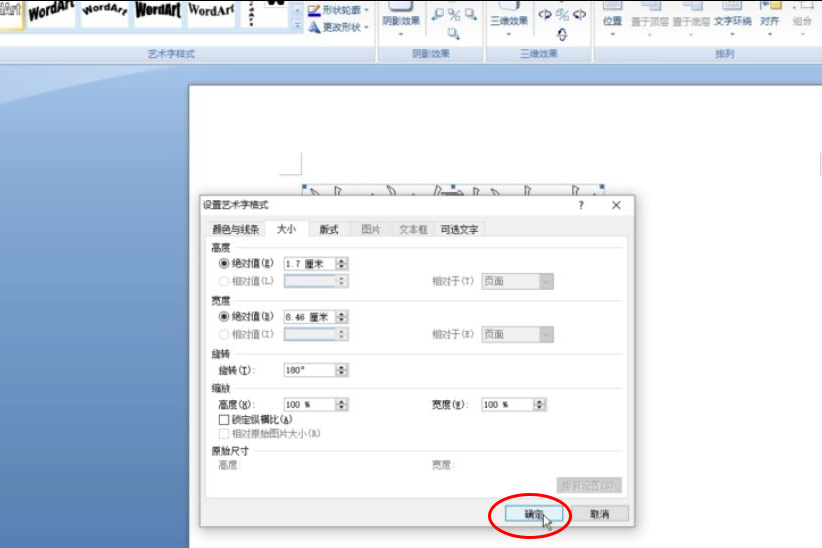The height and width of the screenshot is (548, 822).
Task: Click the width field showing 8.46 厘米
Action: point(309,317)
